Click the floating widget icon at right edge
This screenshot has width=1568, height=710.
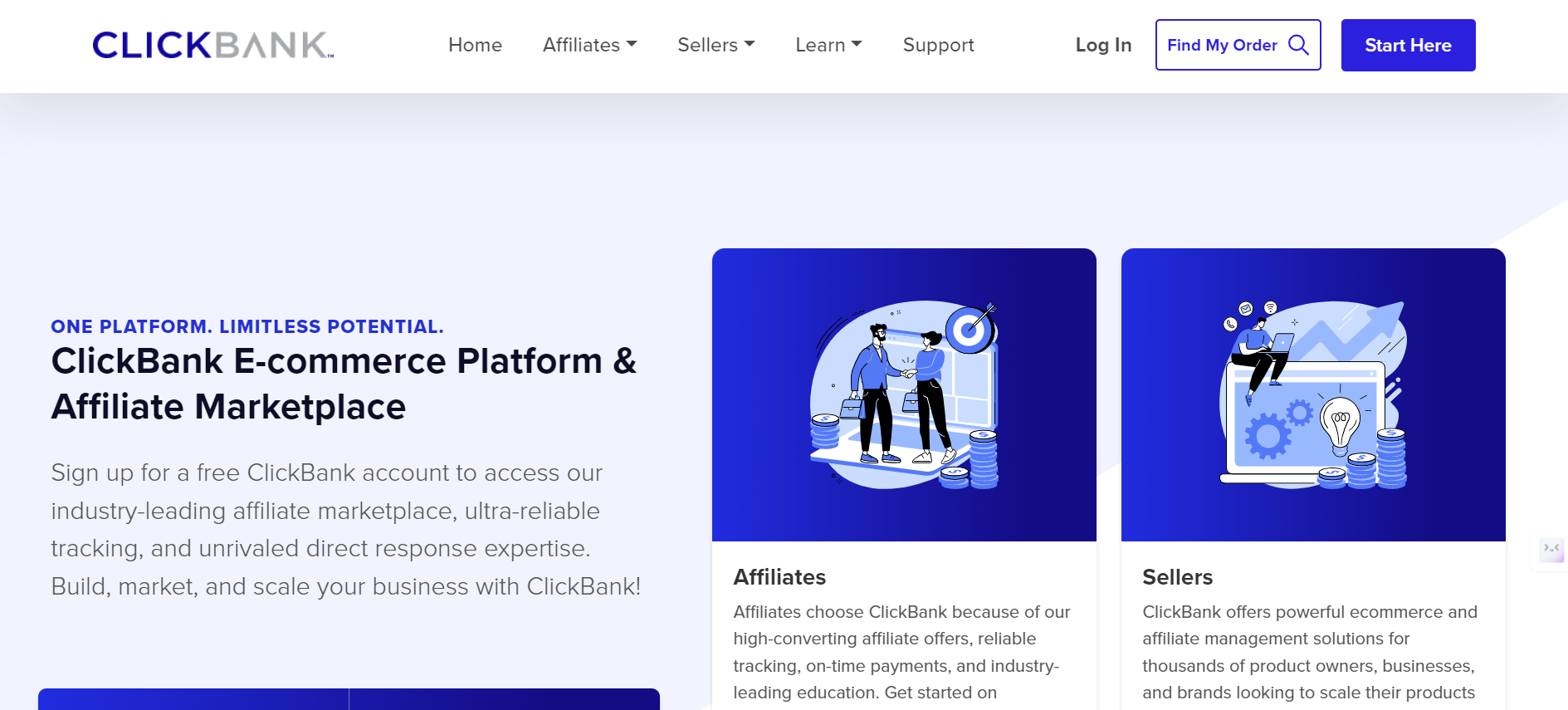point(1551,550)
